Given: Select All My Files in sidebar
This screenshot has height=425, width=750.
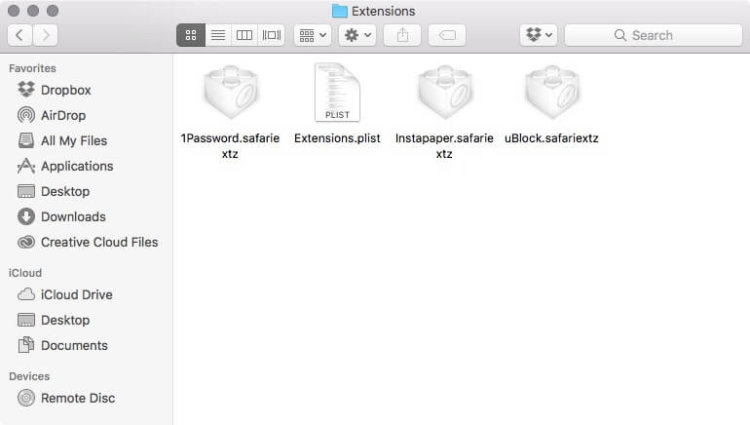Looking at the screenshot, I should 62,141.
